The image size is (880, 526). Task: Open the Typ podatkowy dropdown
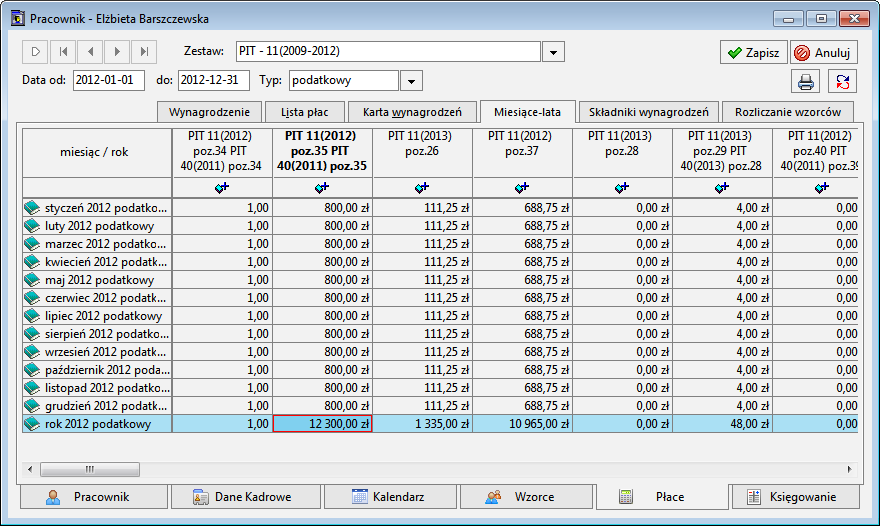click(411, 81)
